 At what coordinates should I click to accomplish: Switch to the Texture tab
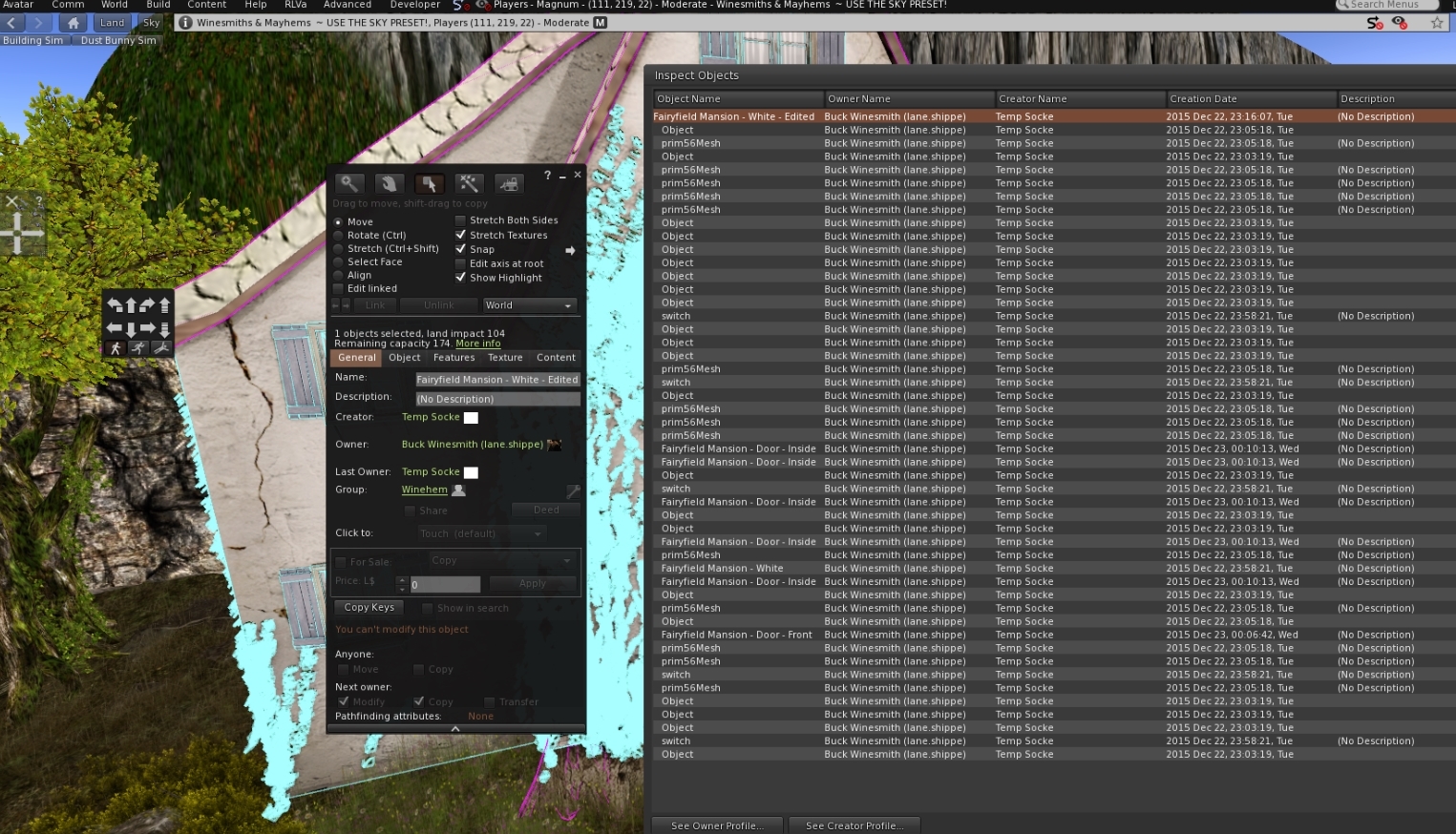[505, 358]
